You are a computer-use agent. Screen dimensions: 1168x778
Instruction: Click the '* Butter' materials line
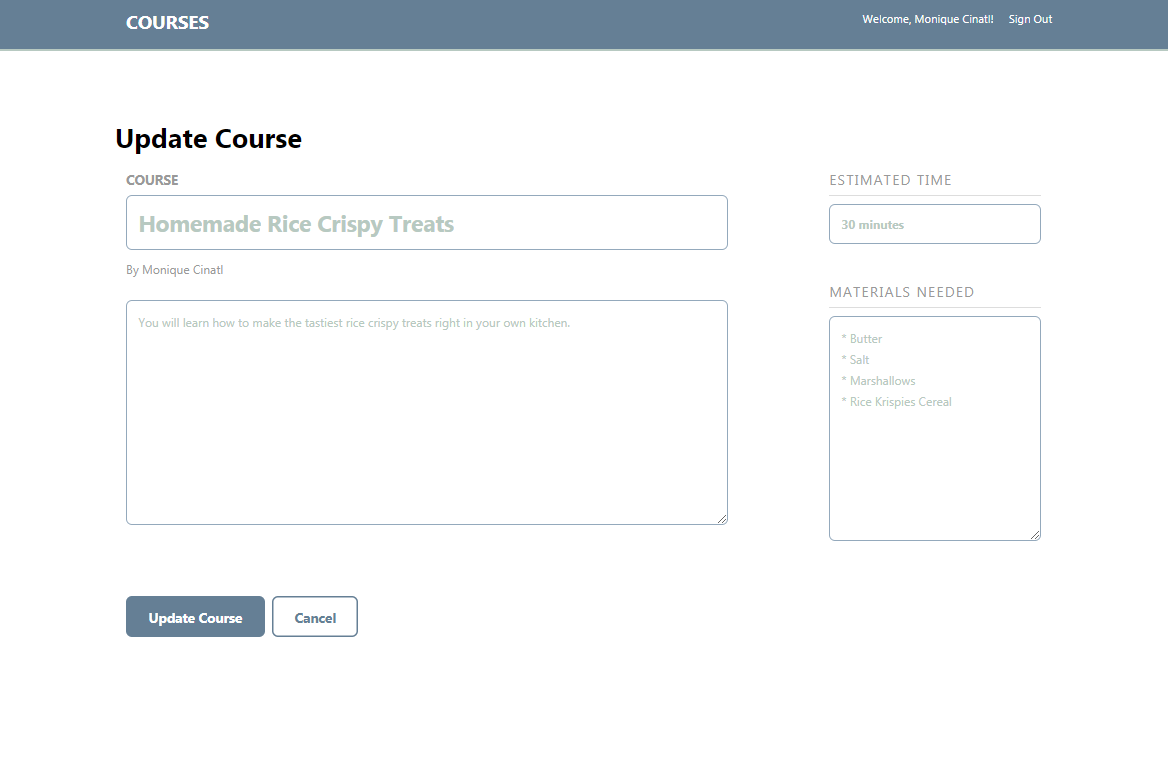(x=861, y=339)
